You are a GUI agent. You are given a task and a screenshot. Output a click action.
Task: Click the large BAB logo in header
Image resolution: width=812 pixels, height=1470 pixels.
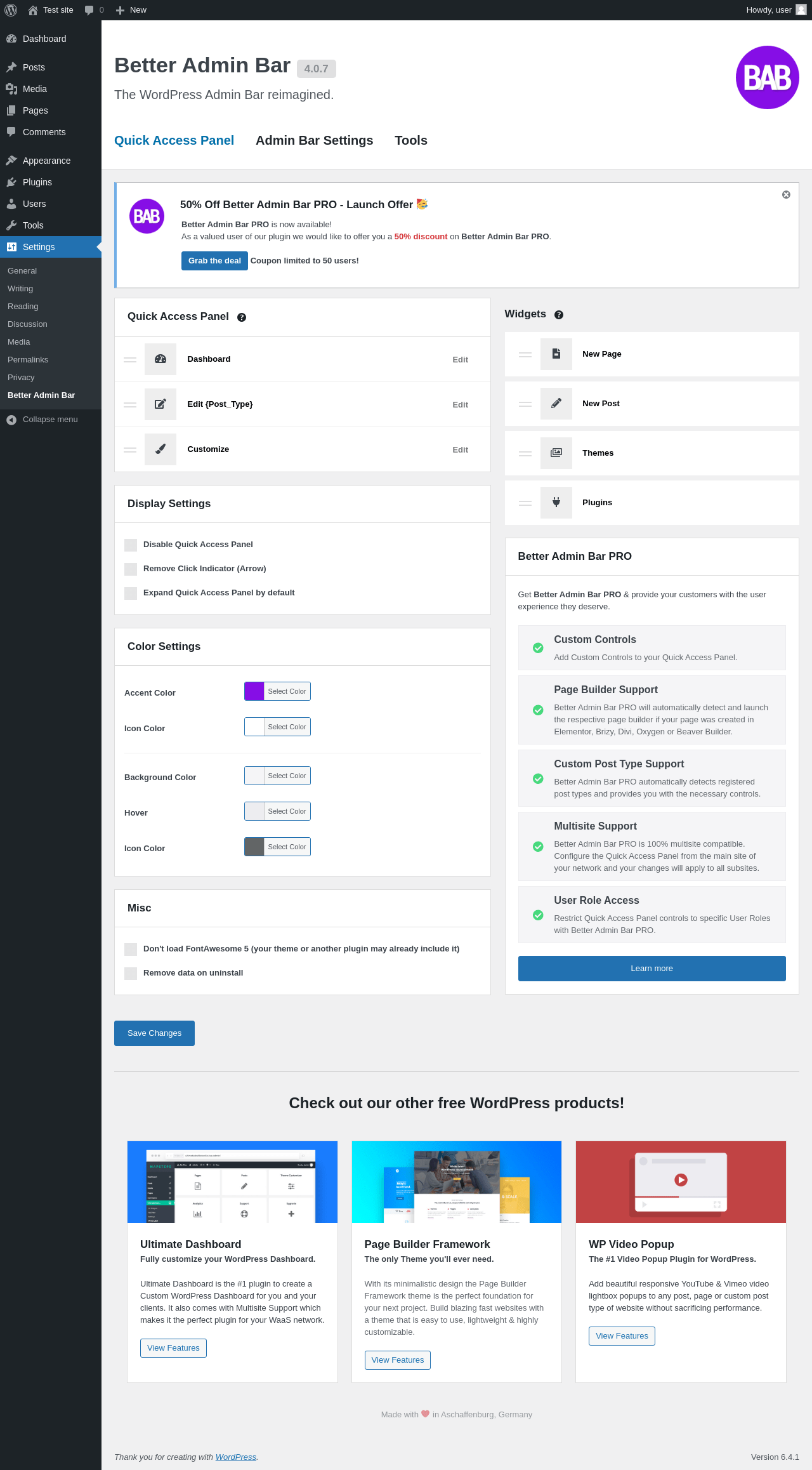click(x=768, y=77)
